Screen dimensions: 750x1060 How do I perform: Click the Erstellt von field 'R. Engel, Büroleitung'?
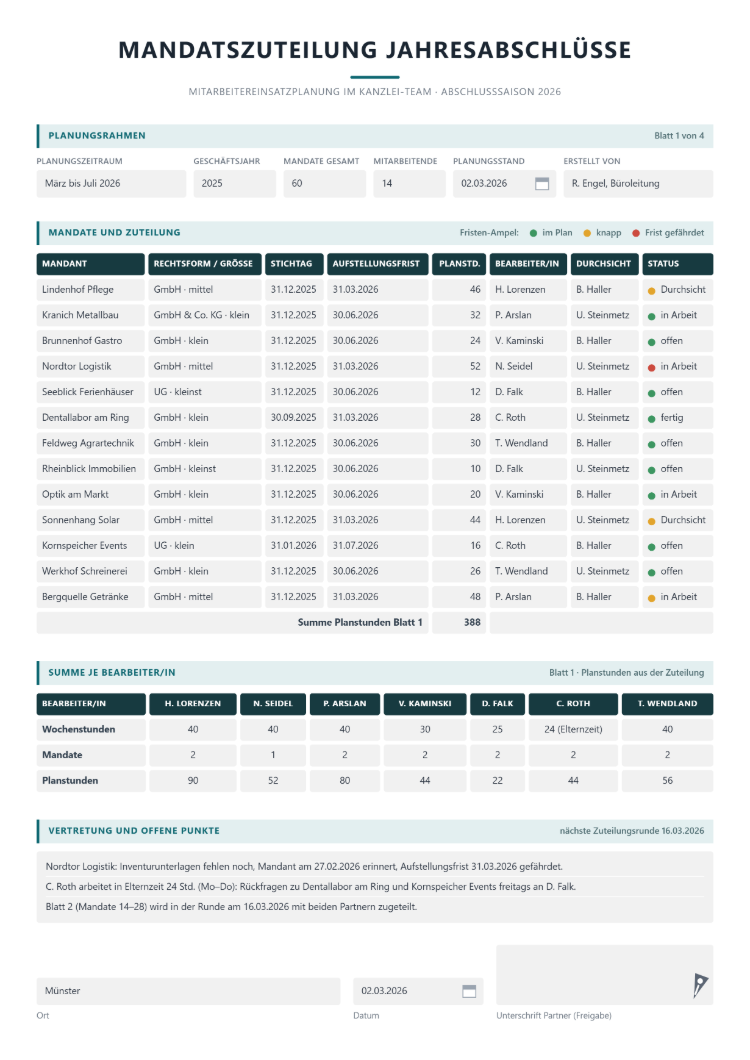click(x=638, y=184)
